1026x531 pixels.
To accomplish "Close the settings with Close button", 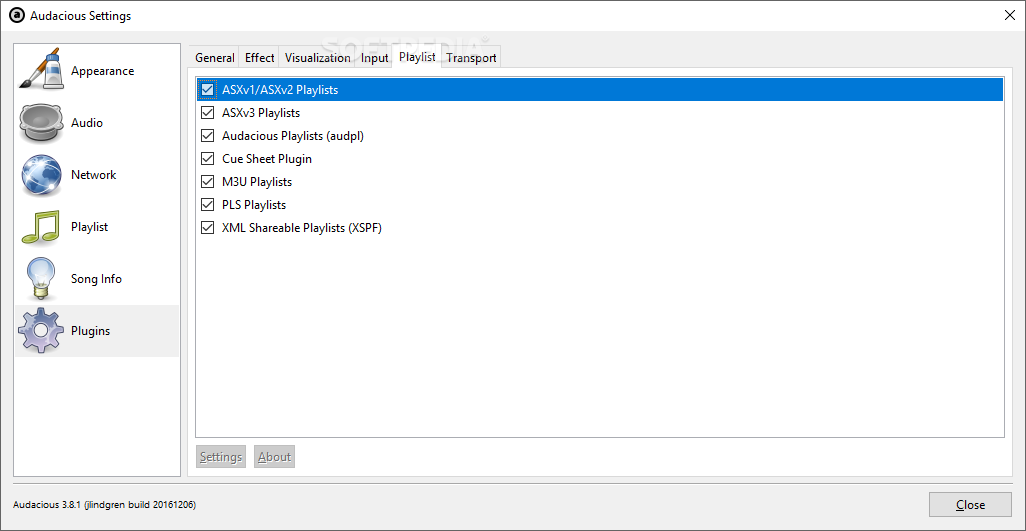I will coord(970,504).
